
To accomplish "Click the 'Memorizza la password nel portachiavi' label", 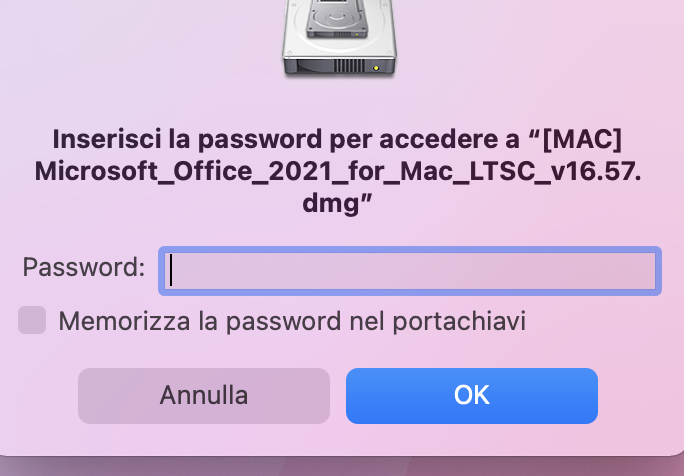I will [x=292, y=321].
